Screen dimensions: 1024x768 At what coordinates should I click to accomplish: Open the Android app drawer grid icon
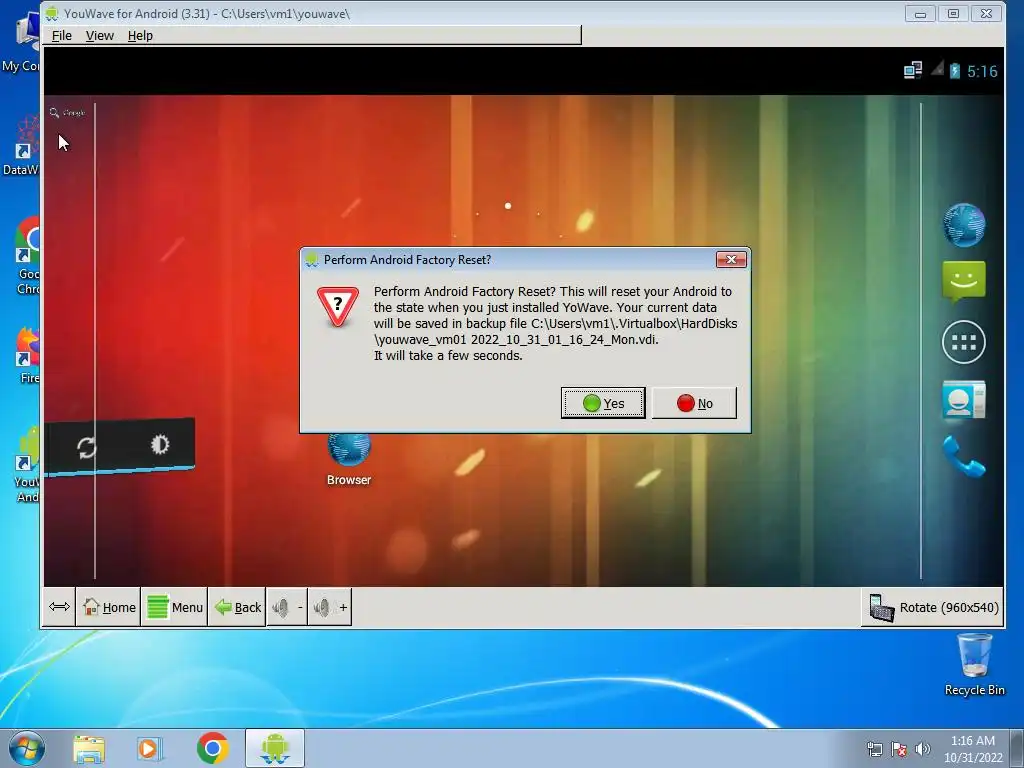[964, 342]
